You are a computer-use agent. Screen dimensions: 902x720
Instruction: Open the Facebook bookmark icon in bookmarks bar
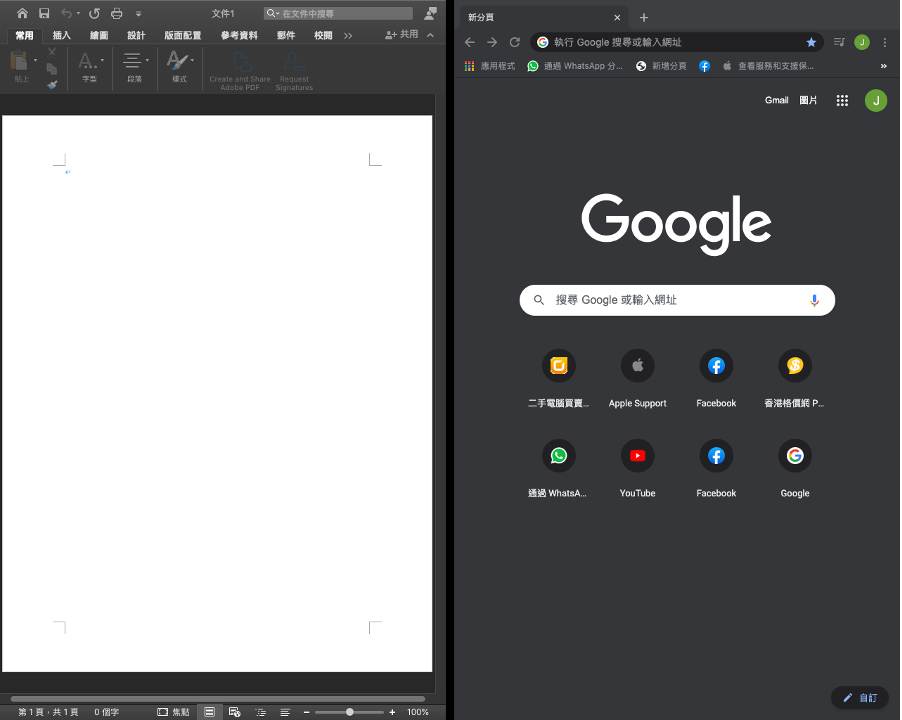pyautogui.click(x=704, y=66)
